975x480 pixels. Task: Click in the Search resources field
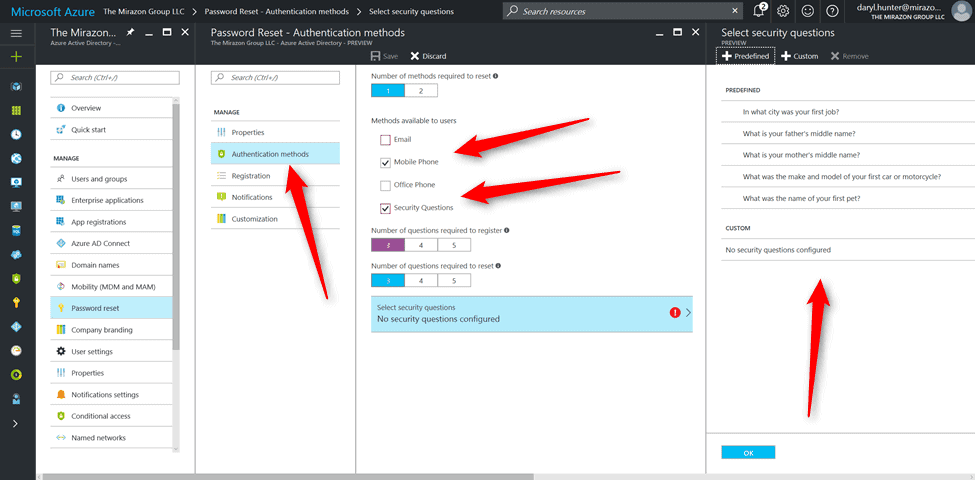622,11
